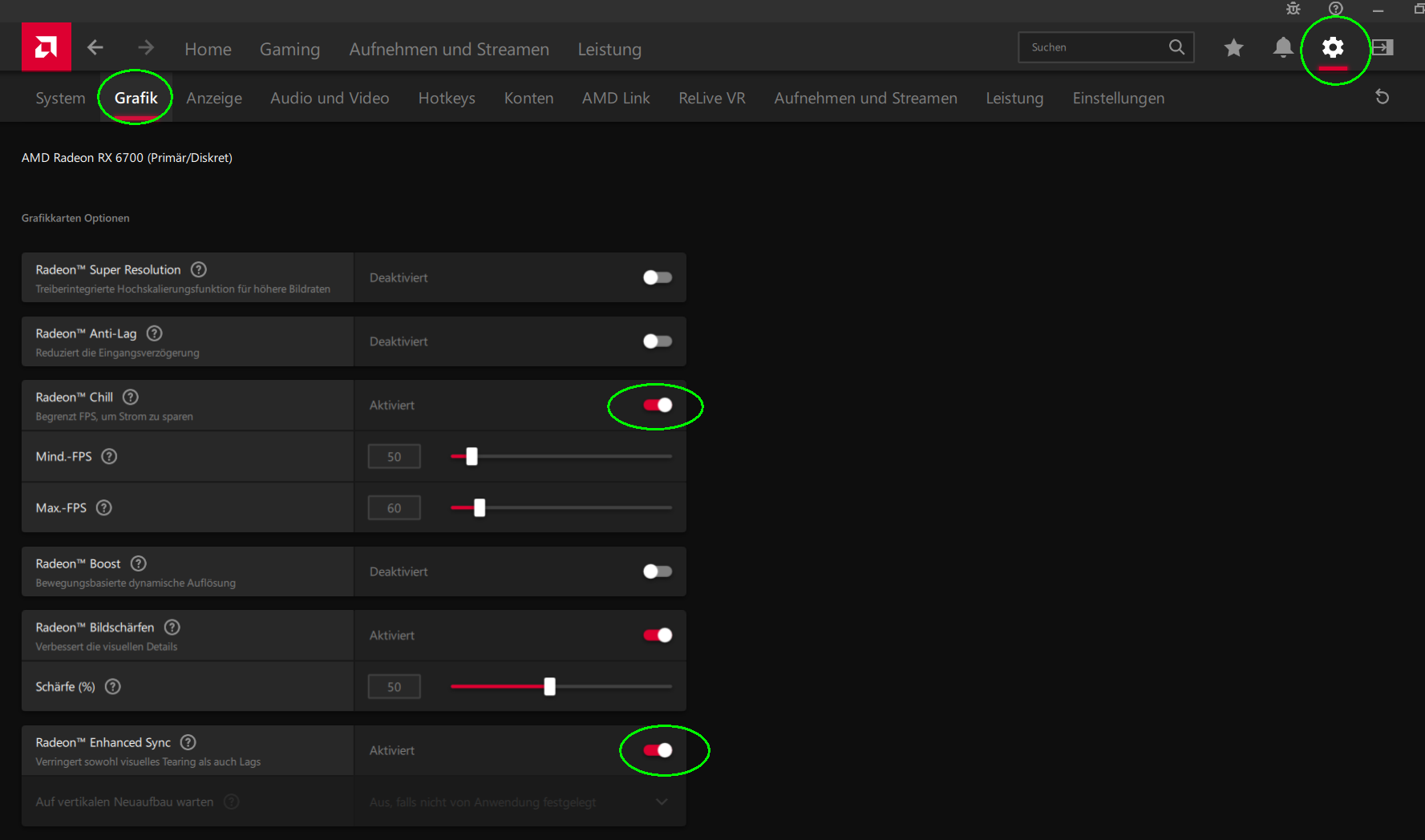Enable Radeon Super Resolution toggle

(658, 277)
